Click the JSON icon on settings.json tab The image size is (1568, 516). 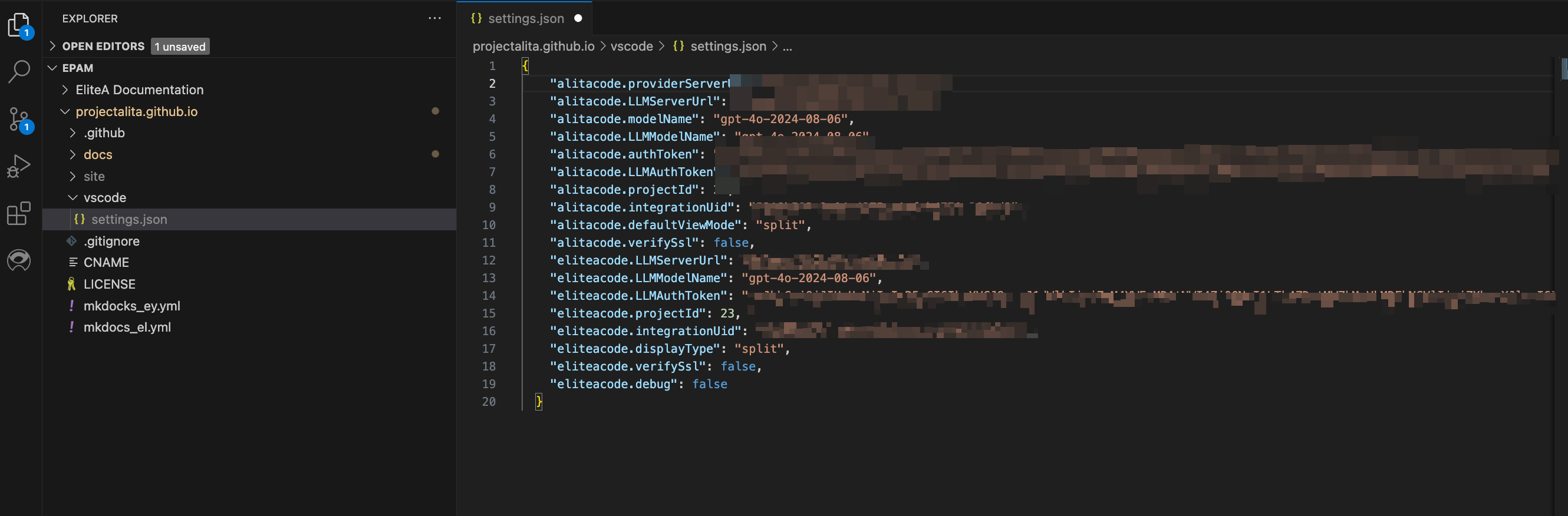(477, 18)
